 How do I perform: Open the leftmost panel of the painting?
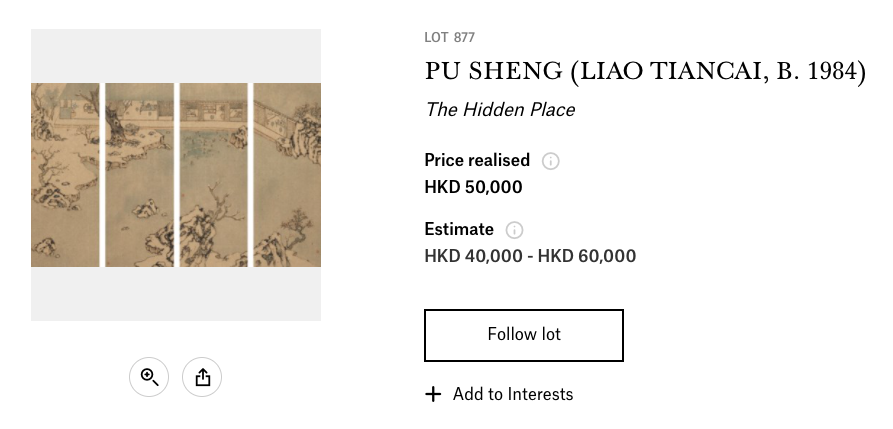65,175
